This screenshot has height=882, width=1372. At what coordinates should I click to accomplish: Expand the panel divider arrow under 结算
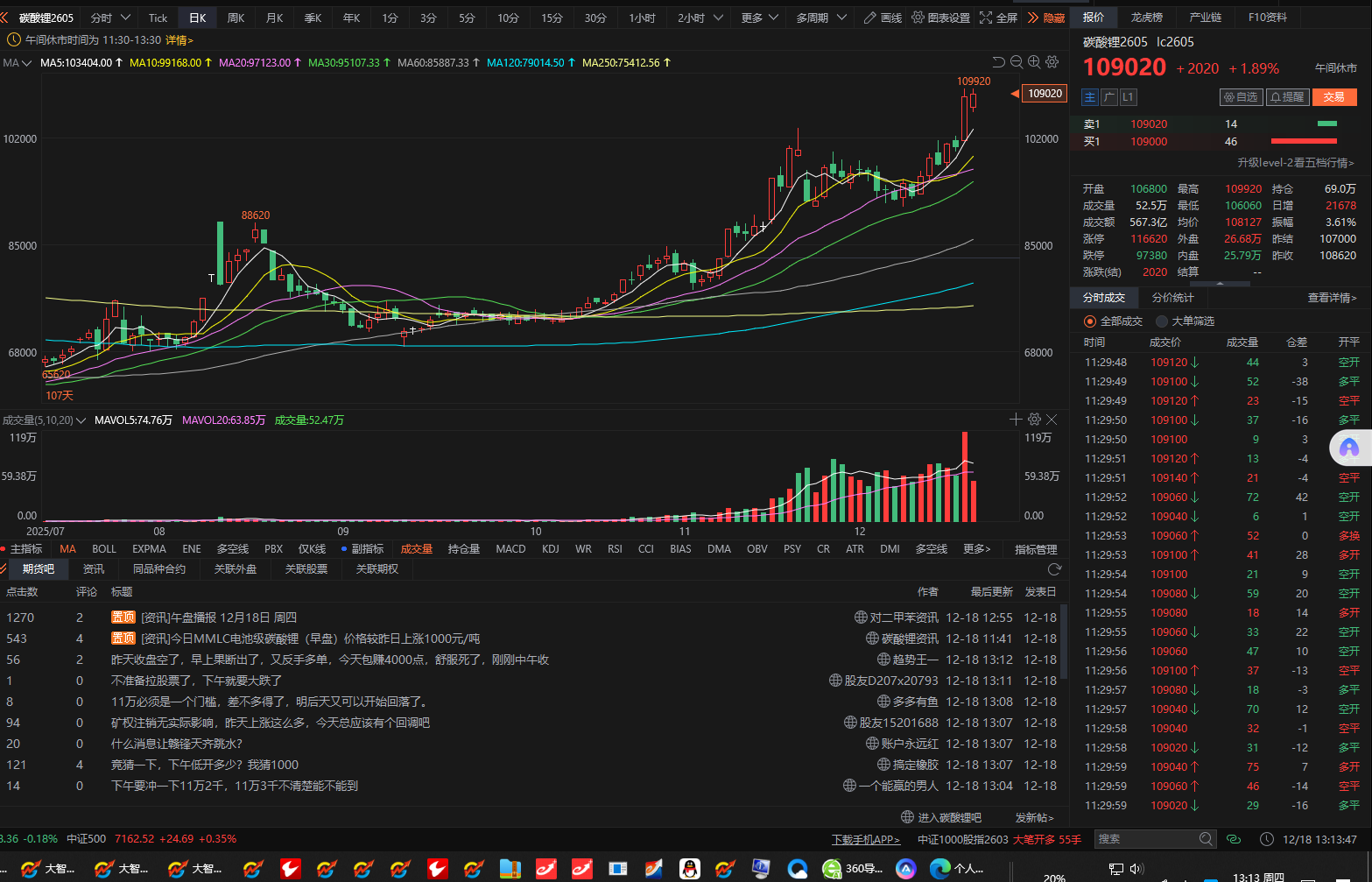point(1221,284)
